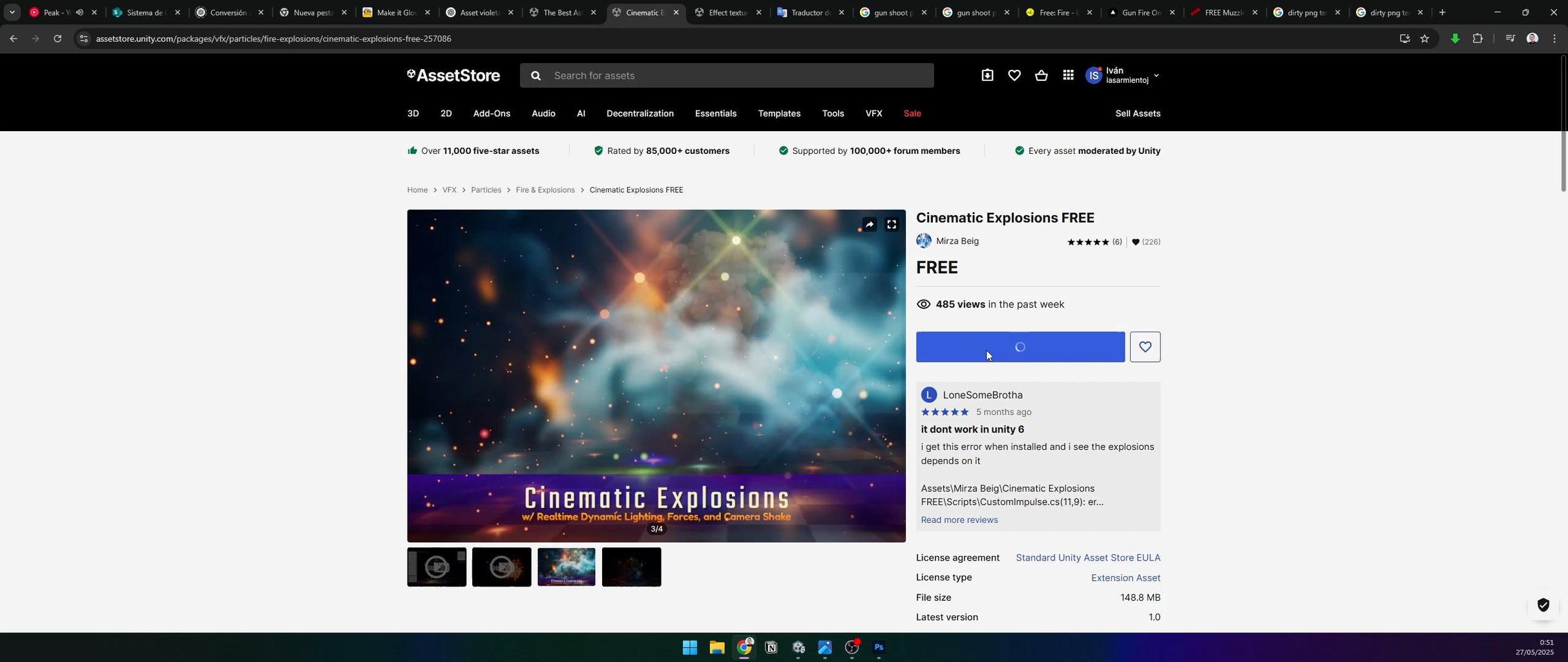
Task: Open the Templates category menu
Action: coord(779,114)
